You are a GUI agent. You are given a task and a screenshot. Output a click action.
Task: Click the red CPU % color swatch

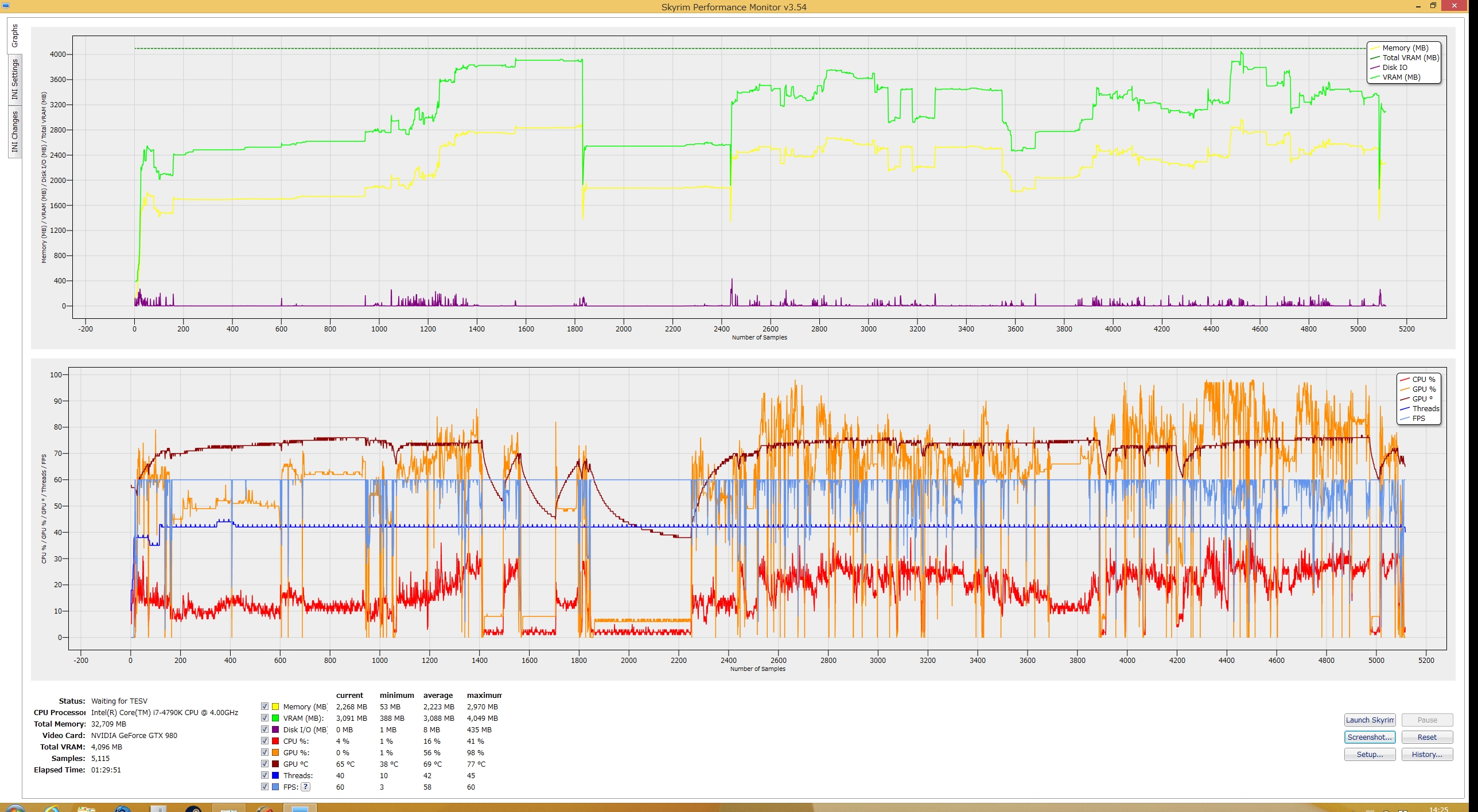pyautogui.click(x=275, y=741)
